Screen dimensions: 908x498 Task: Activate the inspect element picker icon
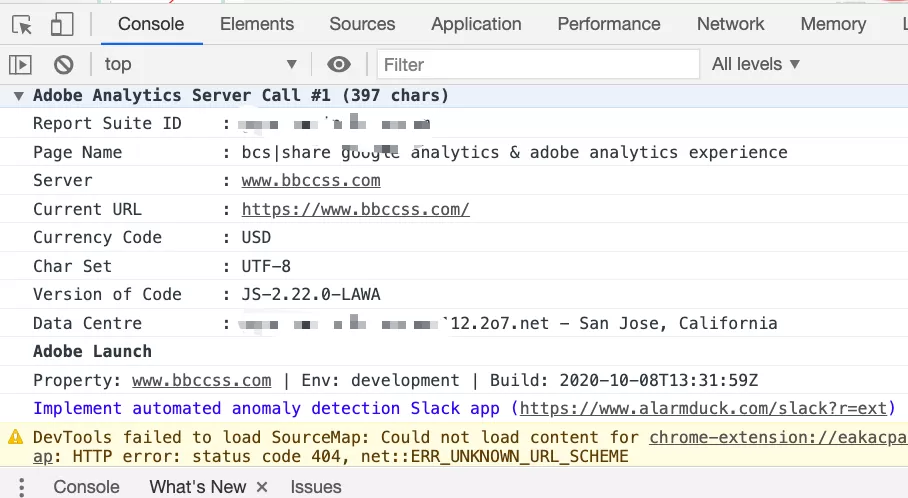point(22,25)
